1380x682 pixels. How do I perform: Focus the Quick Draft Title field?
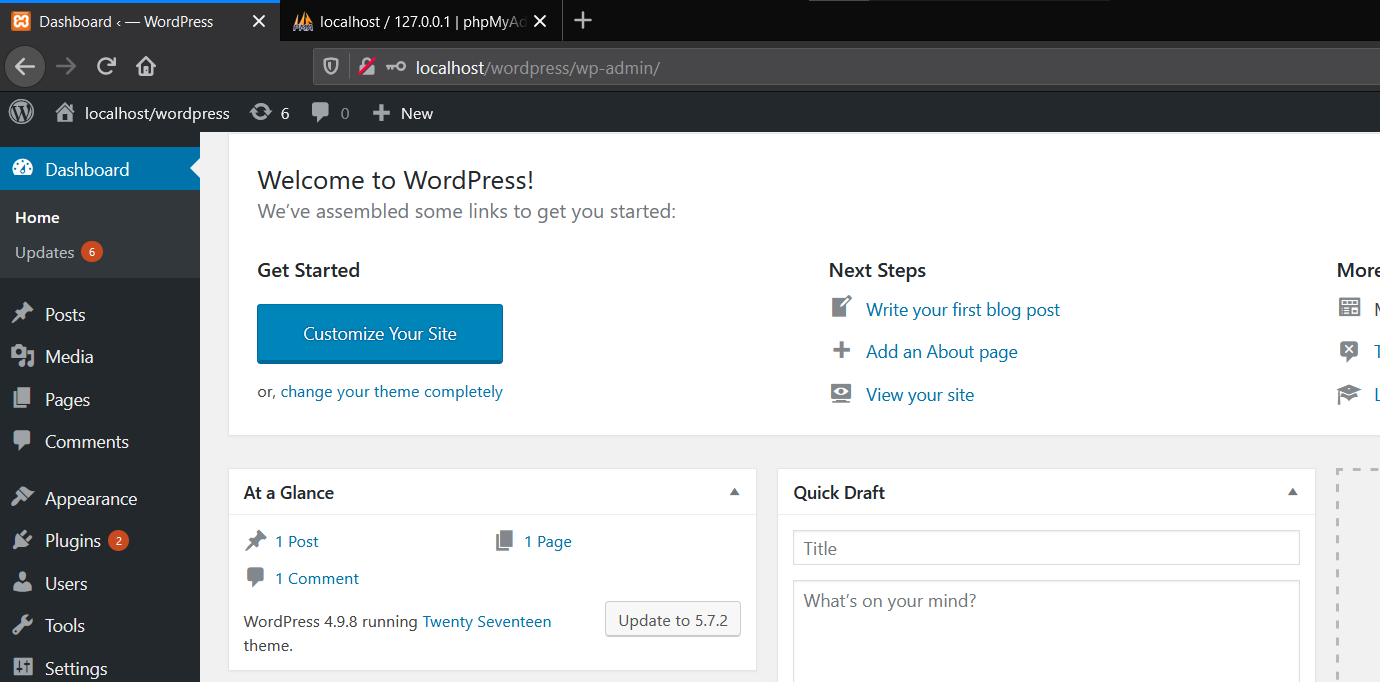point(1046,548)
